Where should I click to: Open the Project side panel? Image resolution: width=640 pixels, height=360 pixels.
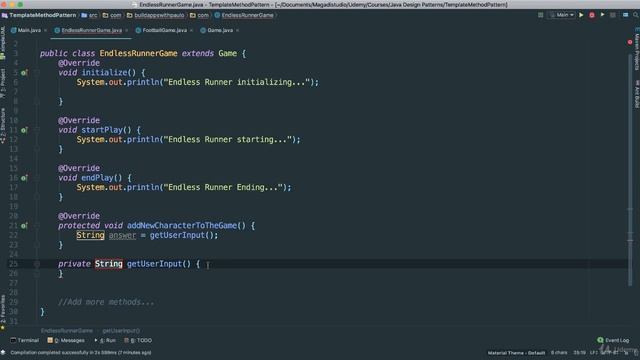[3, 83]
